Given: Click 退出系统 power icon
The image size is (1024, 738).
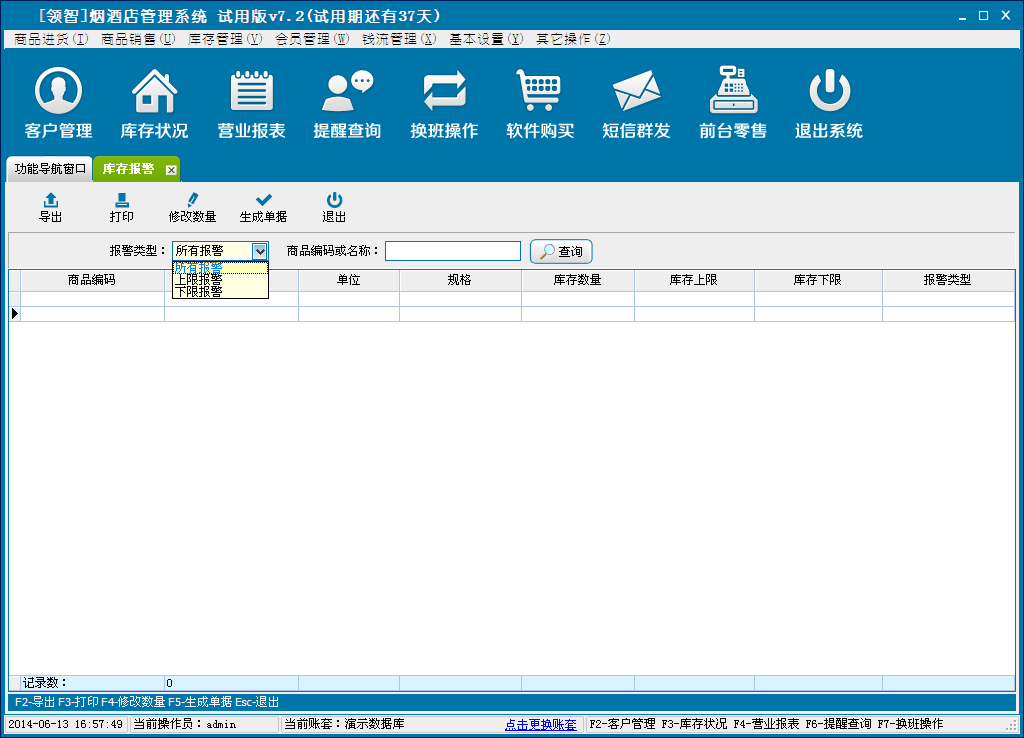Looking at the screenshot, I should click(x=829, y=93).
